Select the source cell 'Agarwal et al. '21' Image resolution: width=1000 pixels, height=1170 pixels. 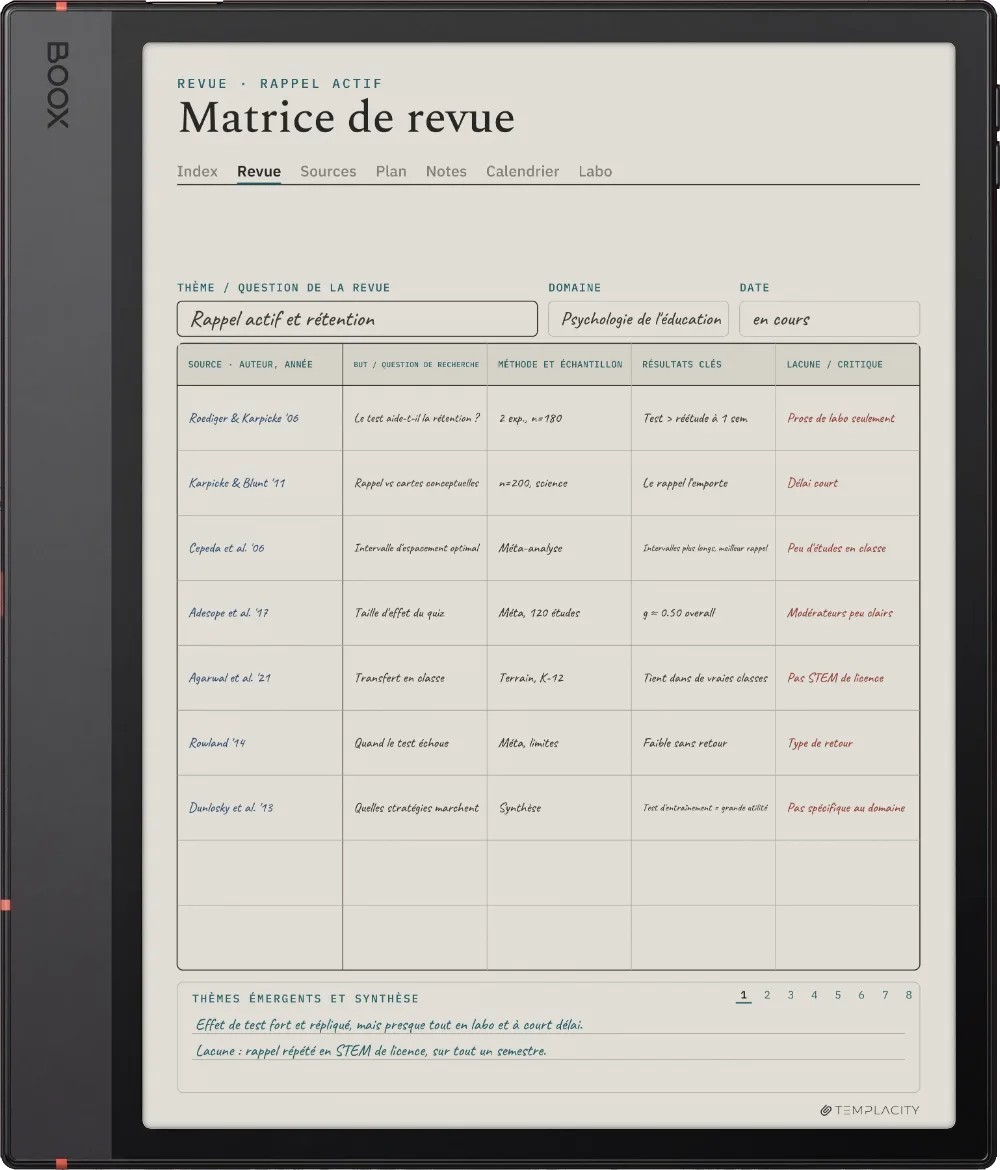(x=260, y=678)
